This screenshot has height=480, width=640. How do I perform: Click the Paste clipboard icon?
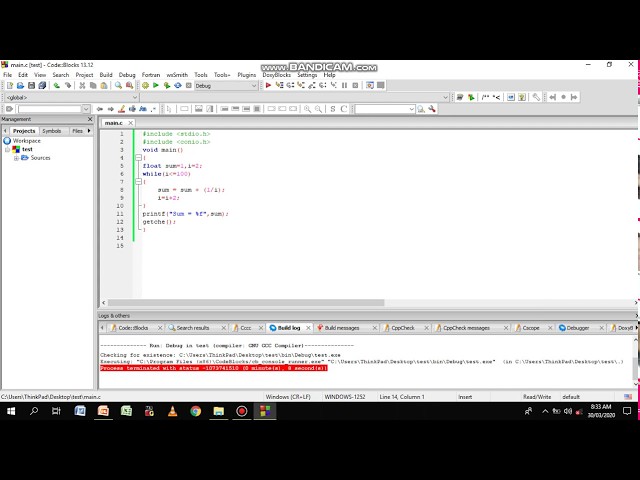104,85
